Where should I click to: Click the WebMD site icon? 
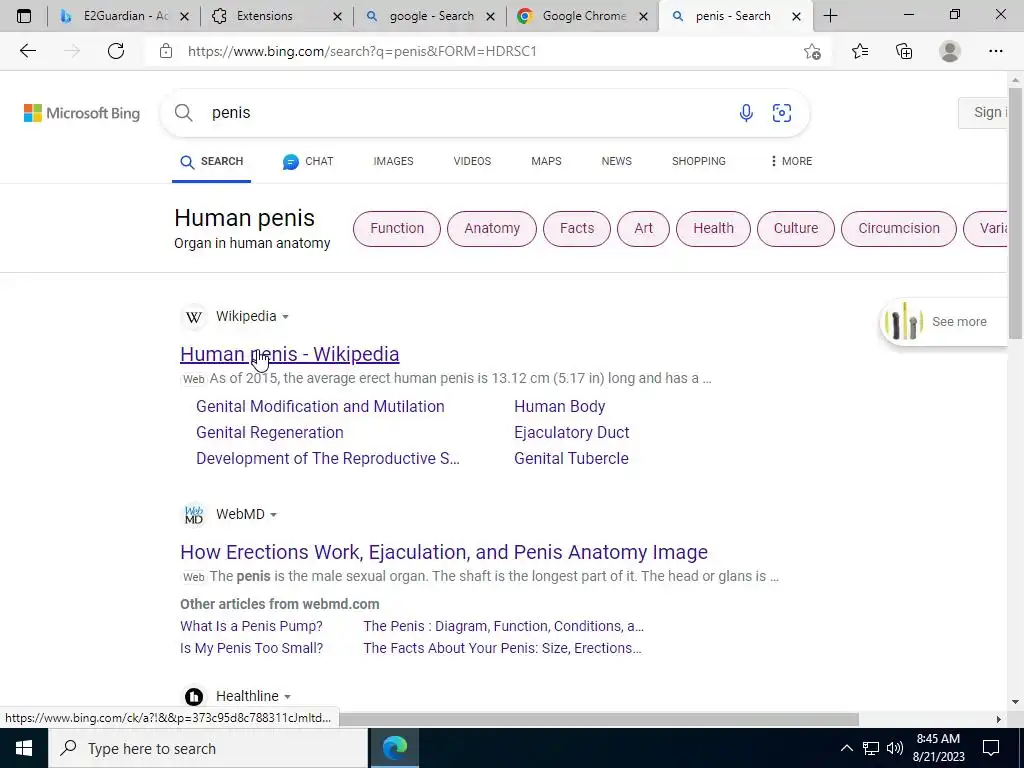pos(193,515)
